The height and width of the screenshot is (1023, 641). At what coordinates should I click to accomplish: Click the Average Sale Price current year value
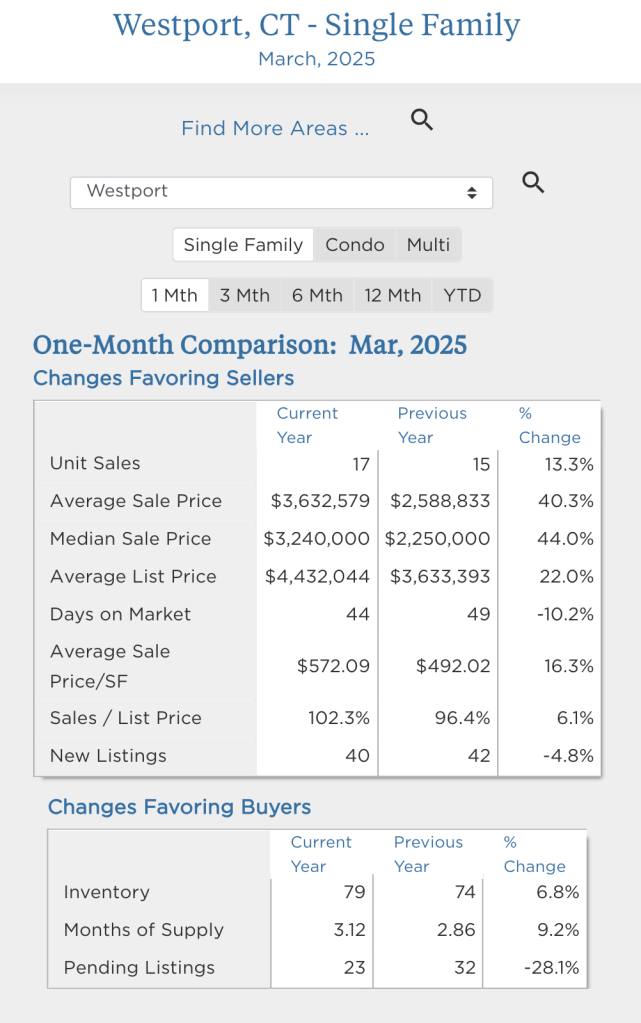320,501
